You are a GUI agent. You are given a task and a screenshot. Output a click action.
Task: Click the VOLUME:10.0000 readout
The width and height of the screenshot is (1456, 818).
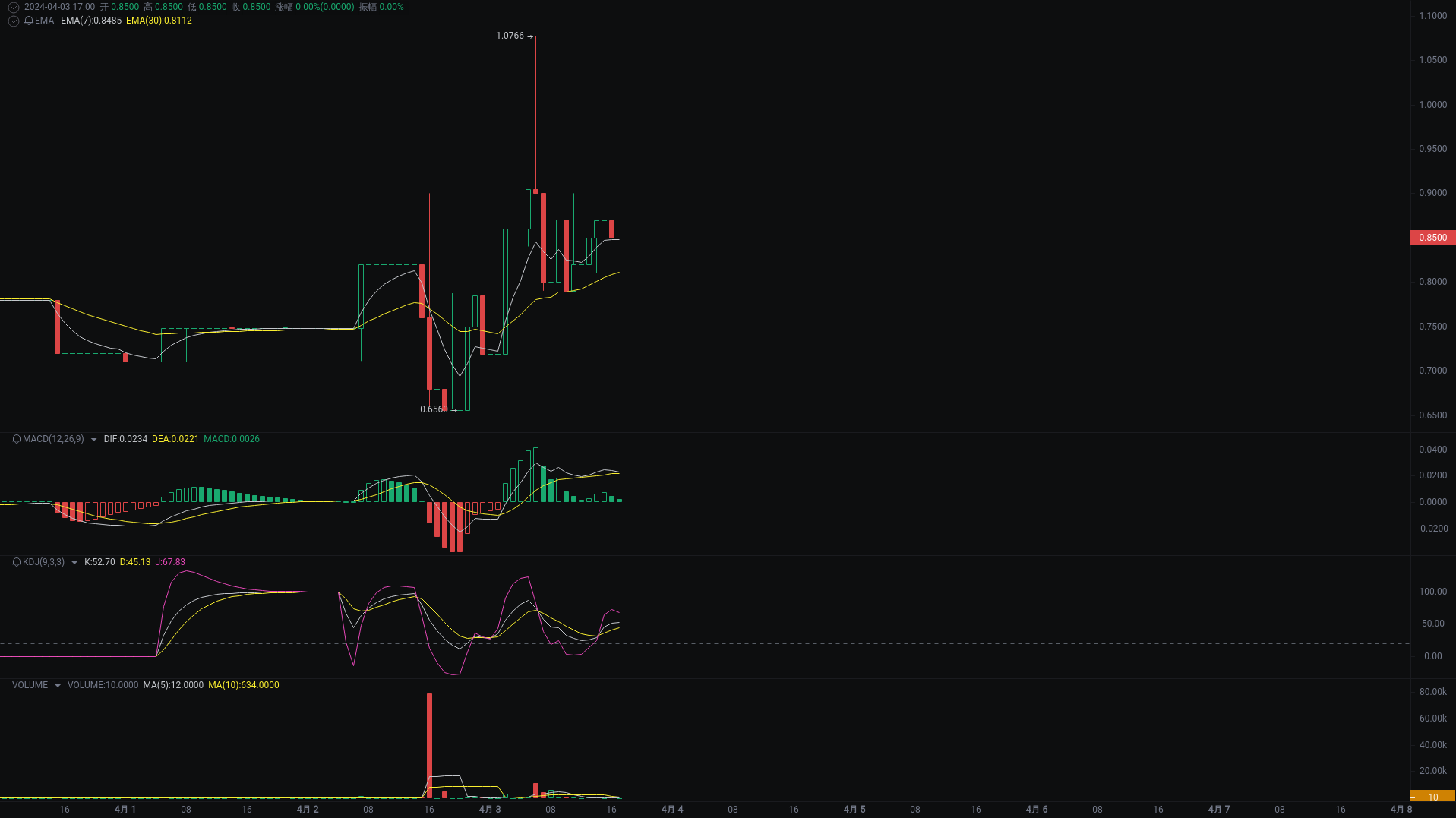tap(103, 685)
